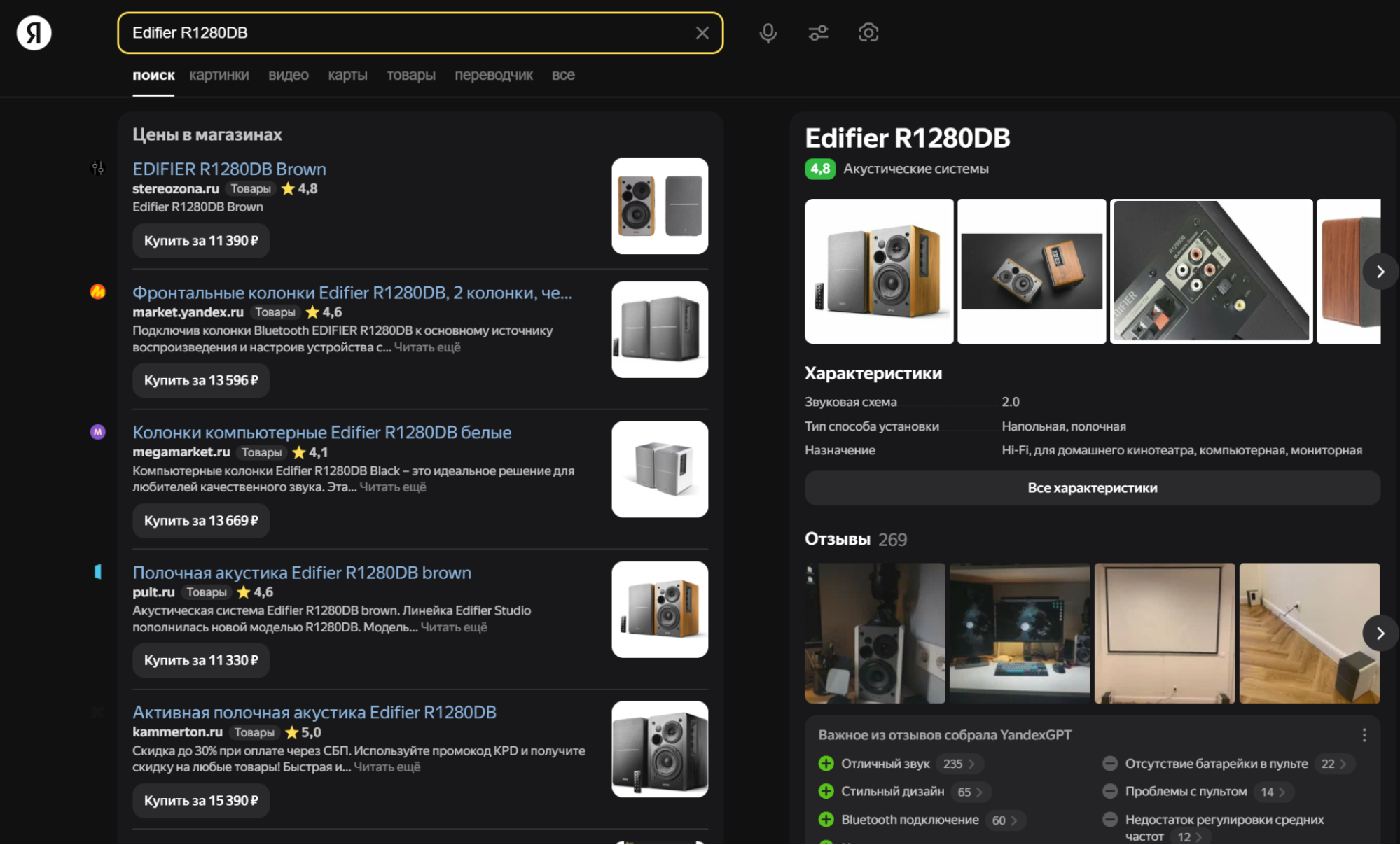Image resolution: width=1400 pixels, height=845 pixels.
Task: Open image search camera icon
Action: [868, 33]
